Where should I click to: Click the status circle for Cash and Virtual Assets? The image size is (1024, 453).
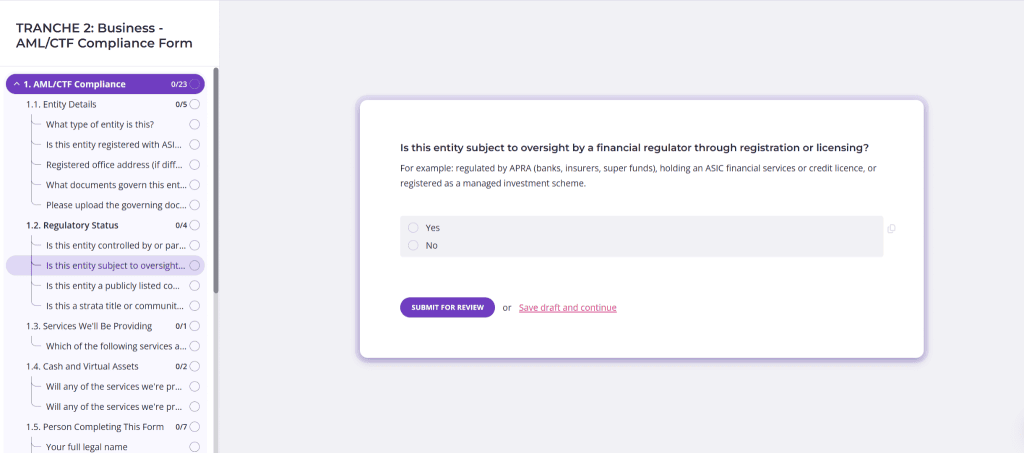195,366
